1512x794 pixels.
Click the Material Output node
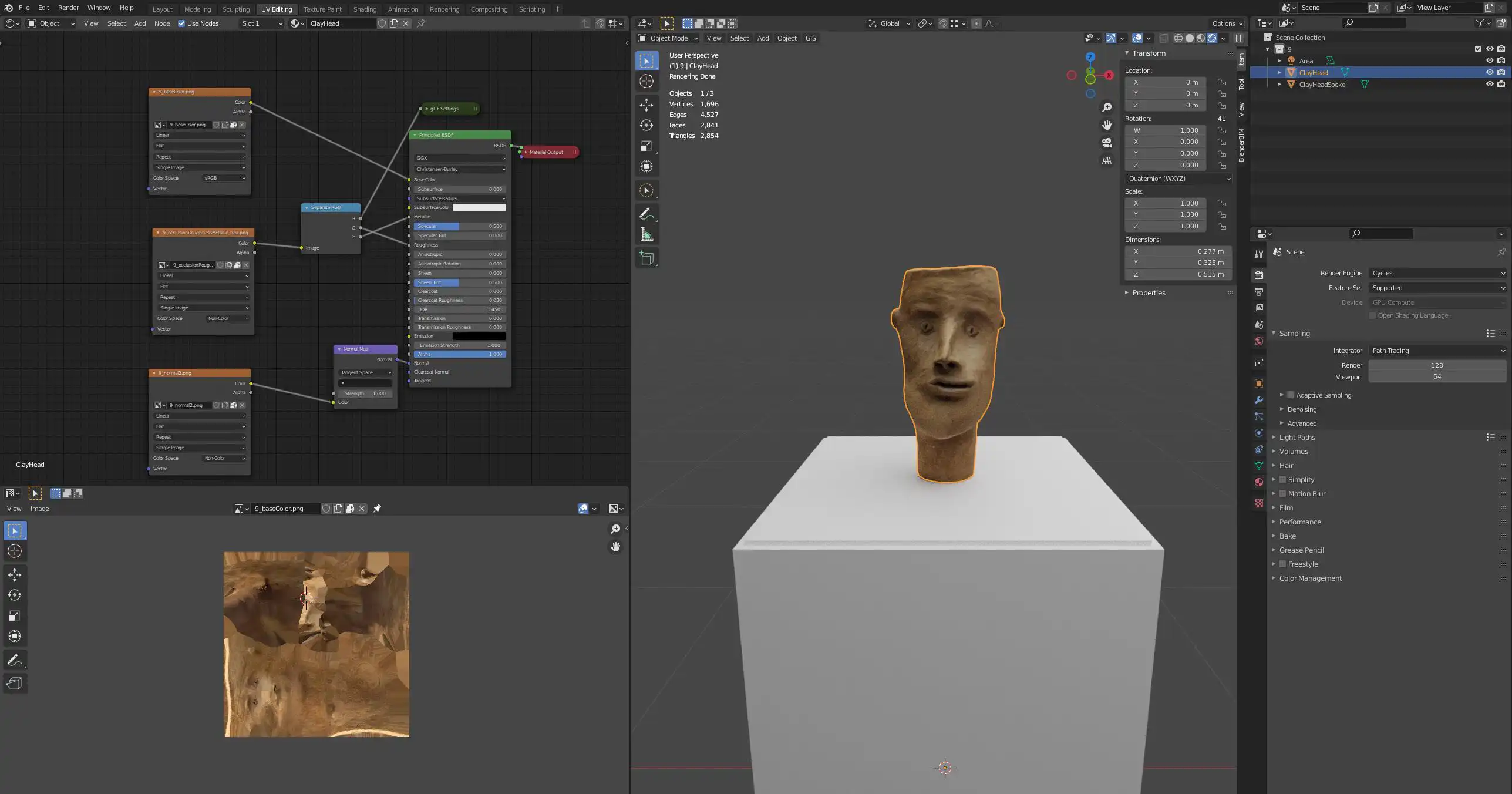(x=549, y=151)
